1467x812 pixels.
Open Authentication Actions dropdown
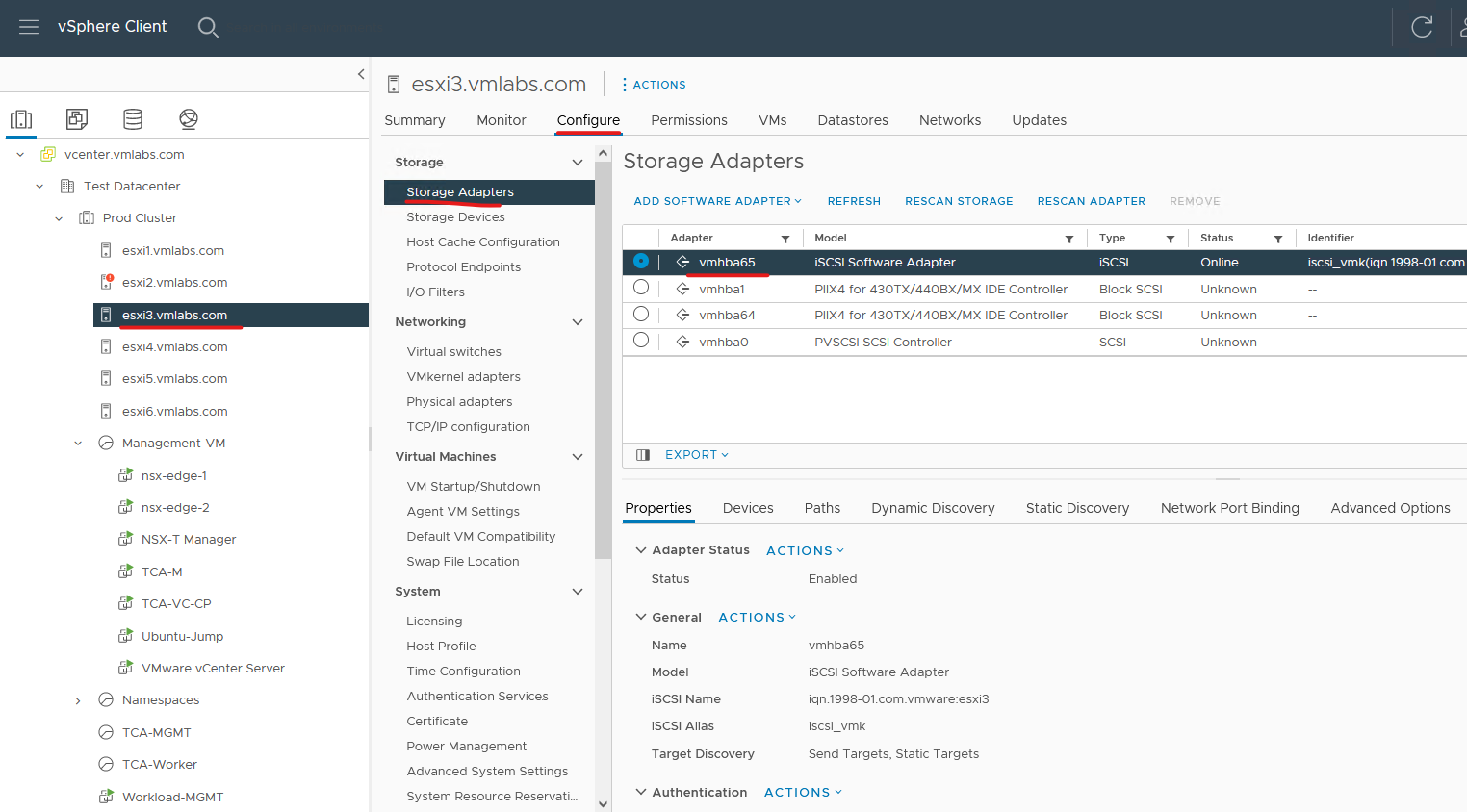804,792
